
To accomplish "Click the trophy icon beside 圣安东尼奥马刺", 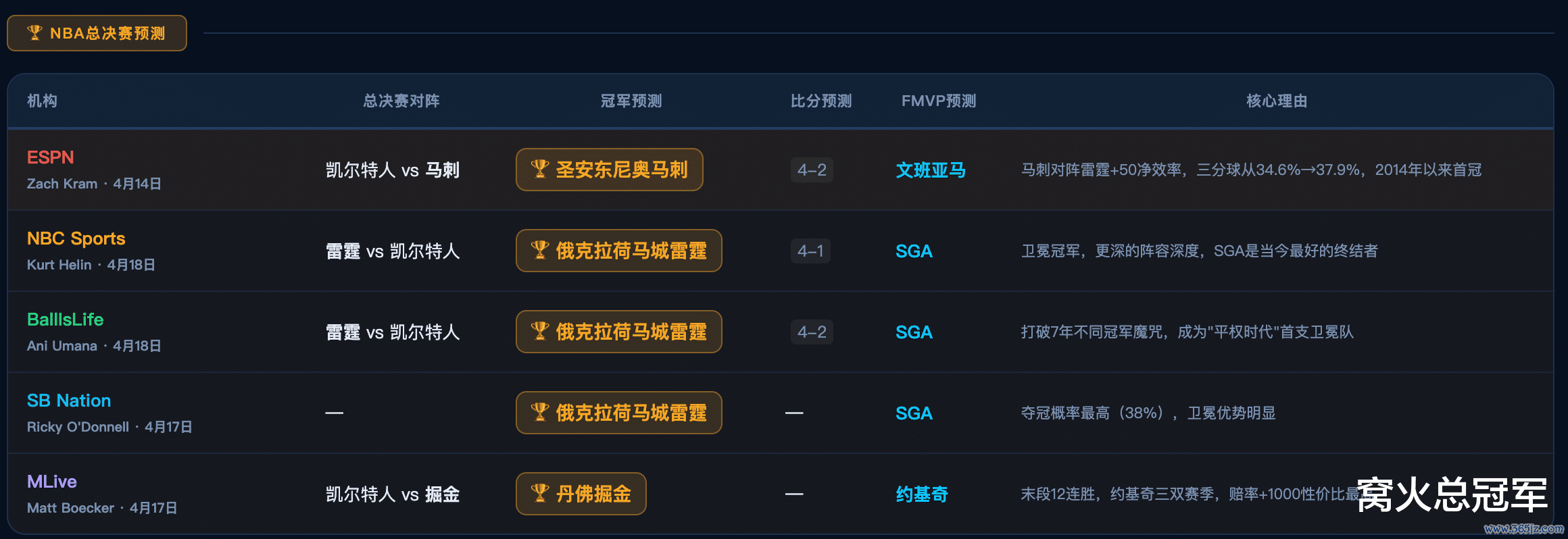I will 539,170.
